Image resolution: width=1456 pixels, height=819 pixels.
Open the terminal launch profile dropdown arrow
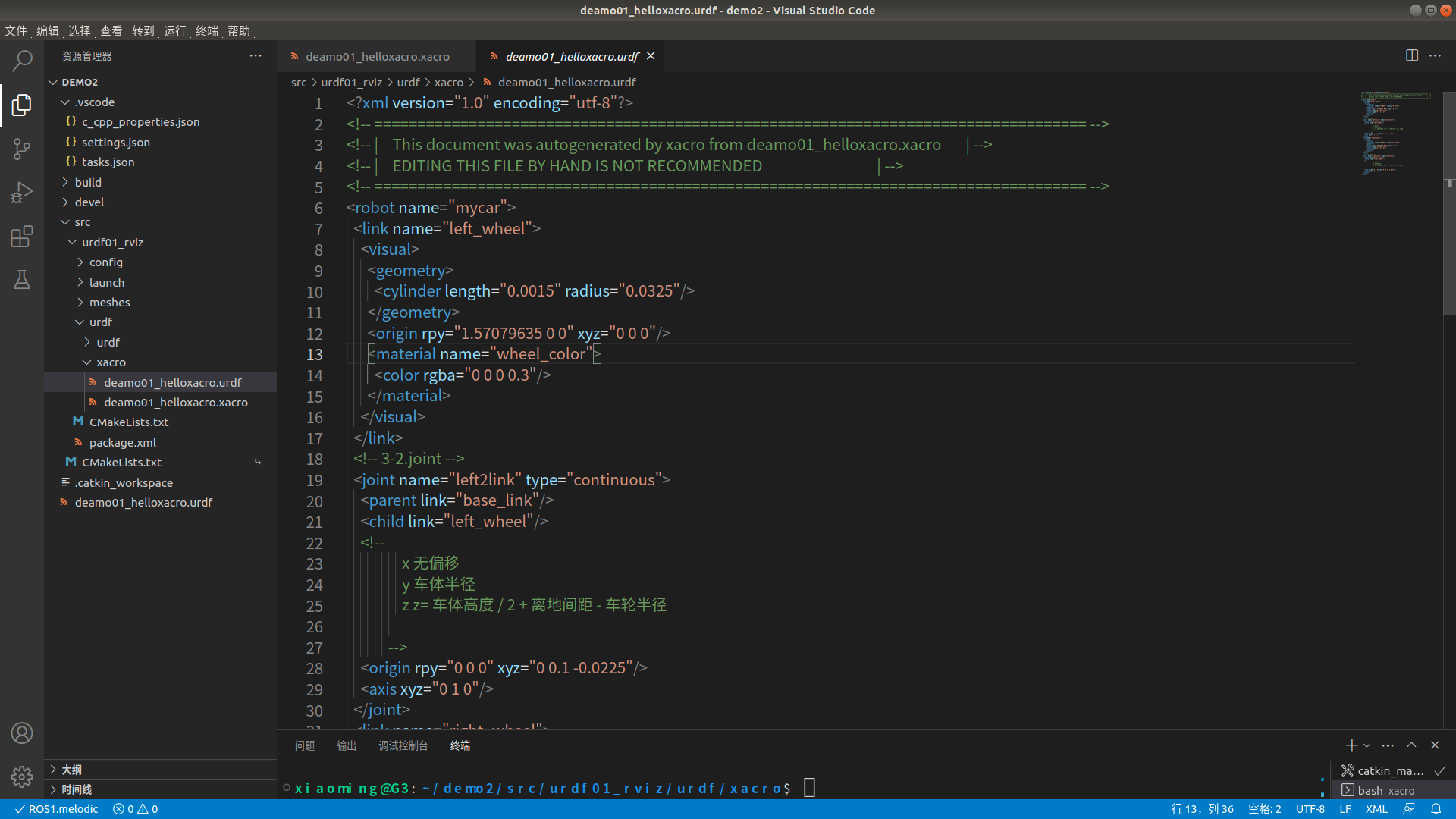point(1367,745)
